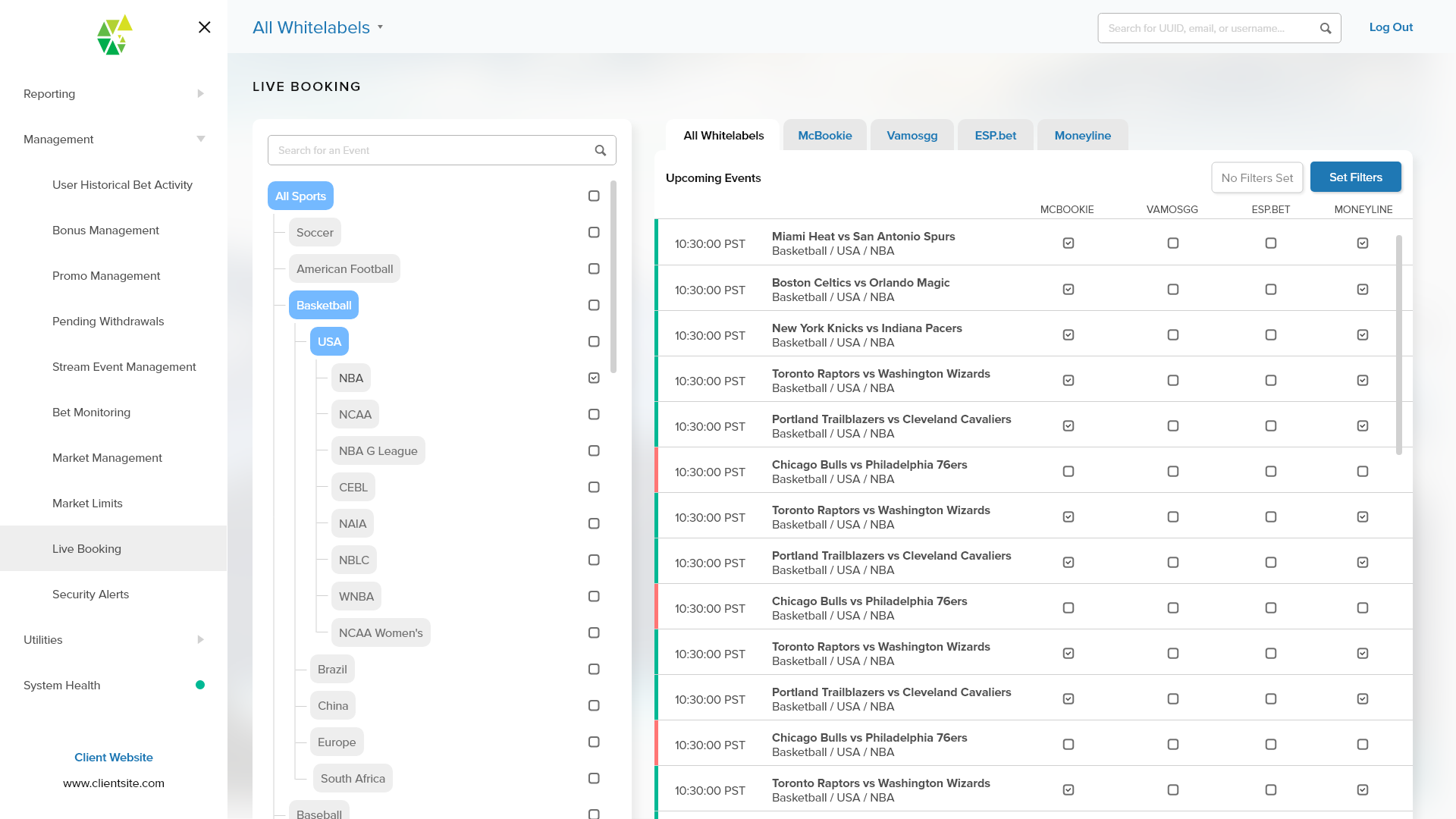
Task: Switch to the Moneyline tab
Action: click(x=1082, y=135)
